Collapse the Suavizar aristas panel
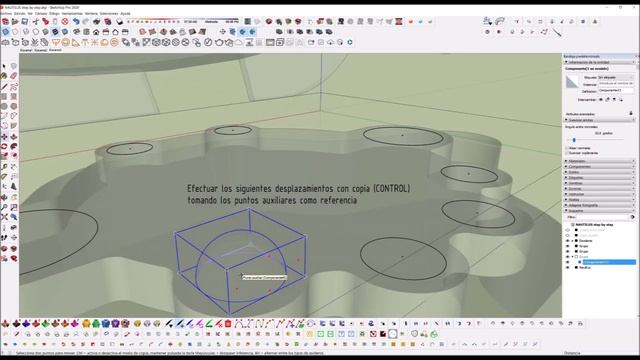The width and height of the screenshot is (640, 360). pos(600,120)
